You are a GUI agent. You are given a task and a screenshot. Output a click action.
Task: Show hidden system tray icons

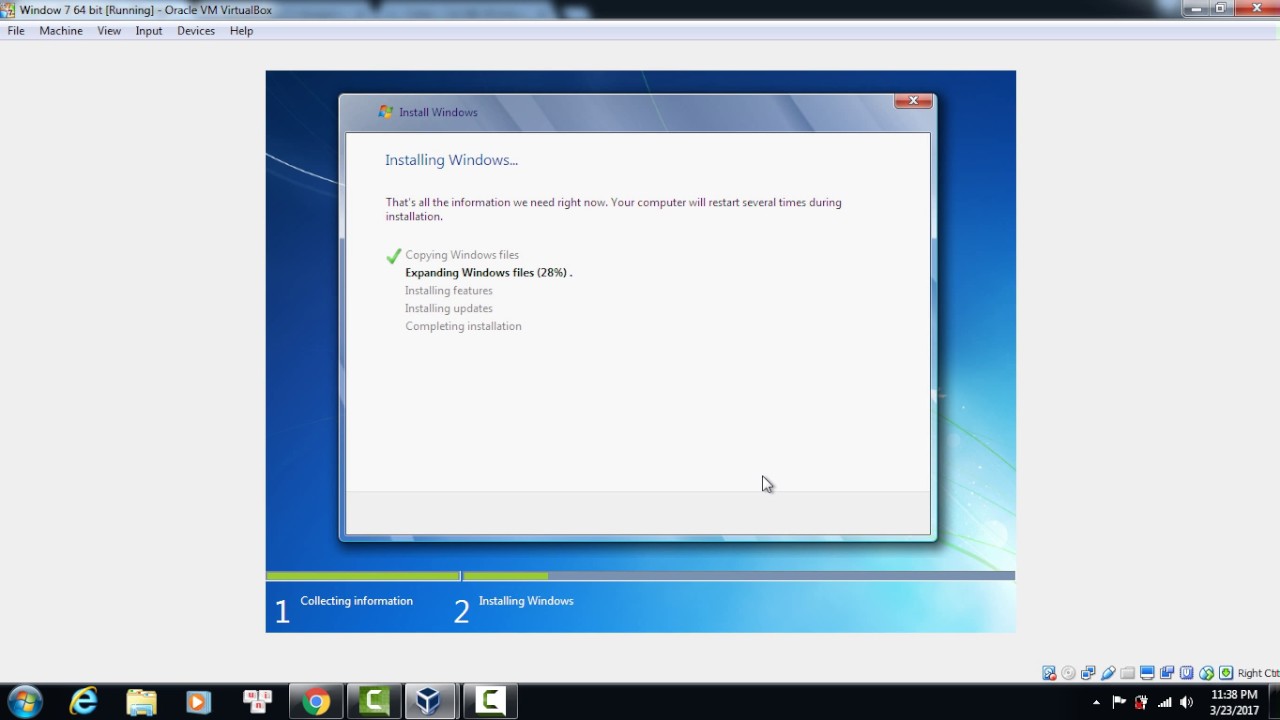[x=1096, y=702]
